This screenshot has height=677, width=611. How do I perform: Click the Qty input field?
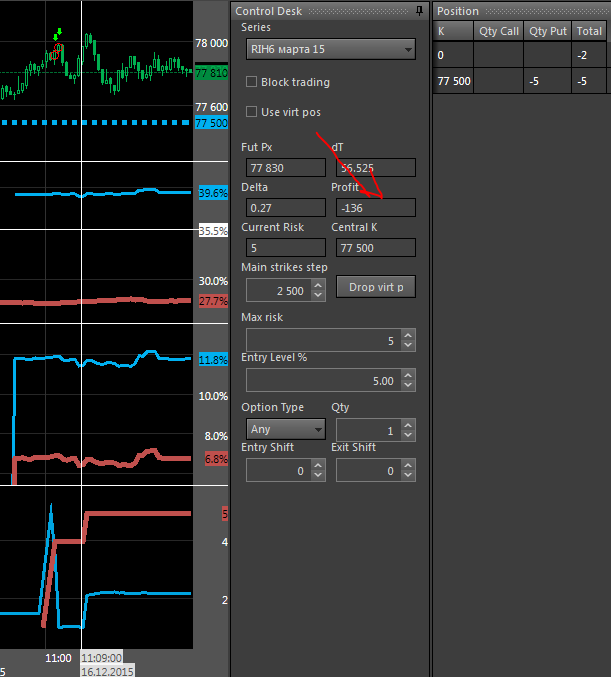point(369,430)
